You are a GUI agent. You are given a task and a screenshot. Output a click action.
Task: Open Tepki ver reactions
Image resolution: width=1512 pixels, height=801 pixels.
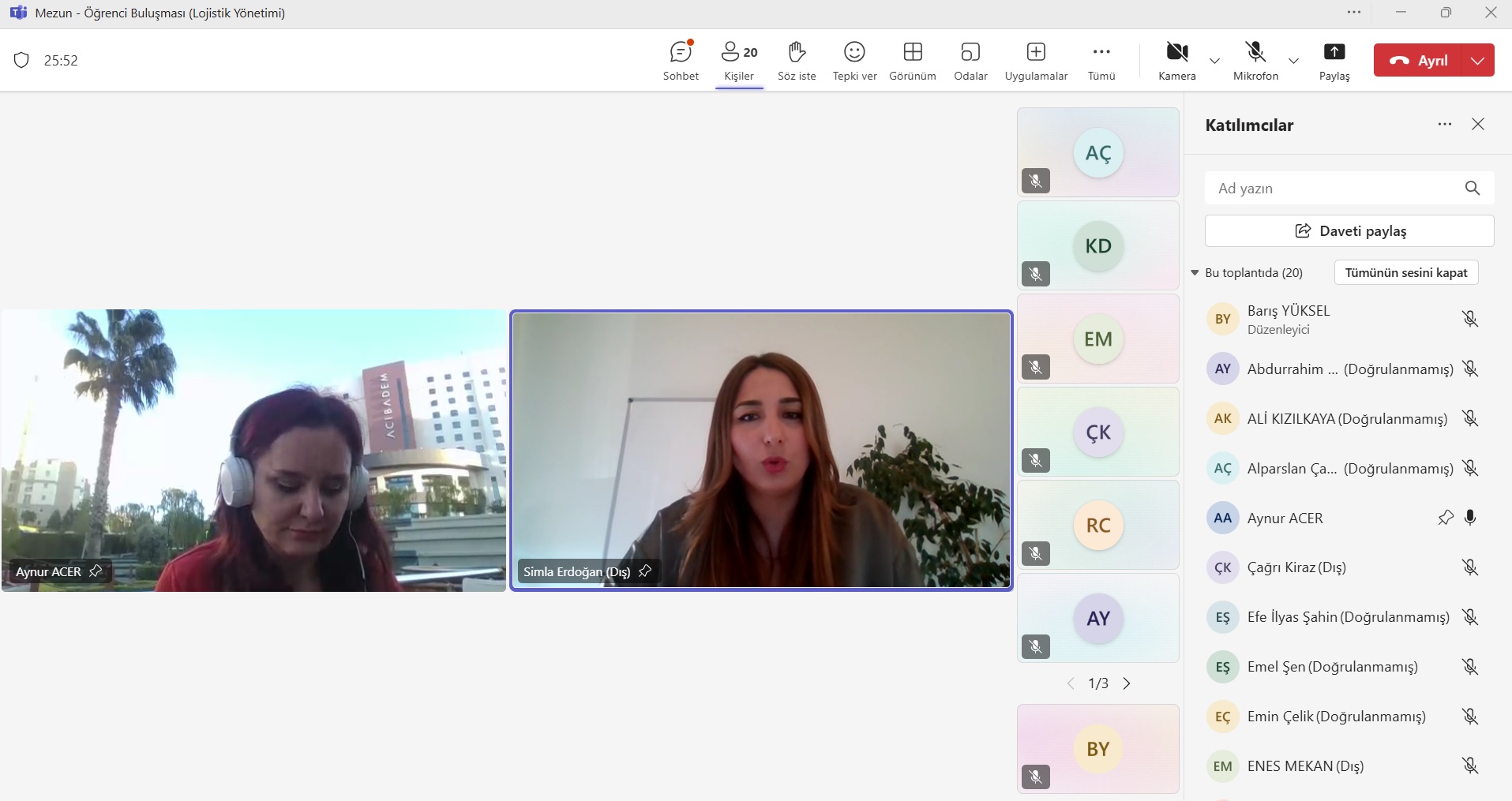point(854,61)
